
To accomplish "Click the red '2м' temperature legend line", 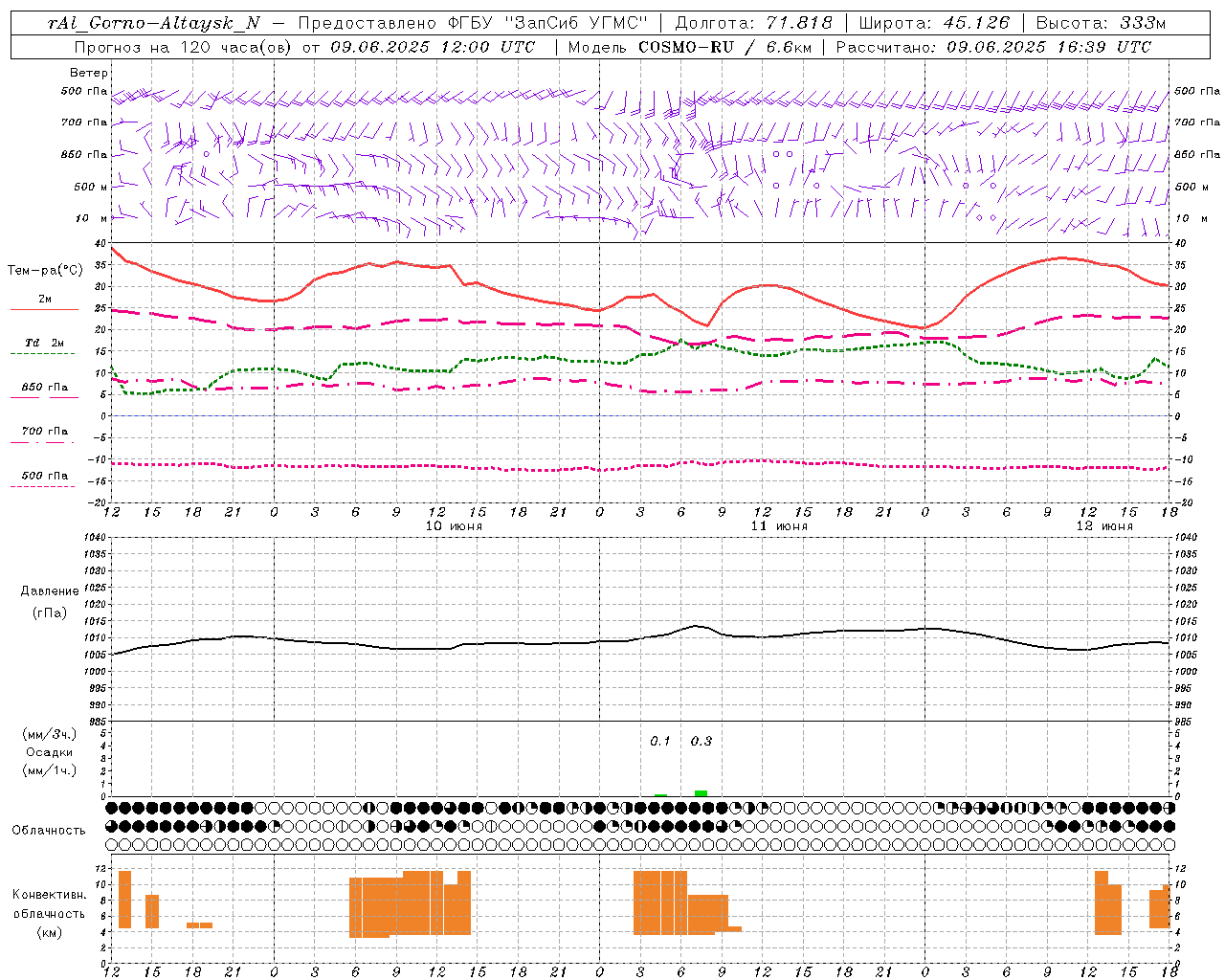I will point(44,309).
